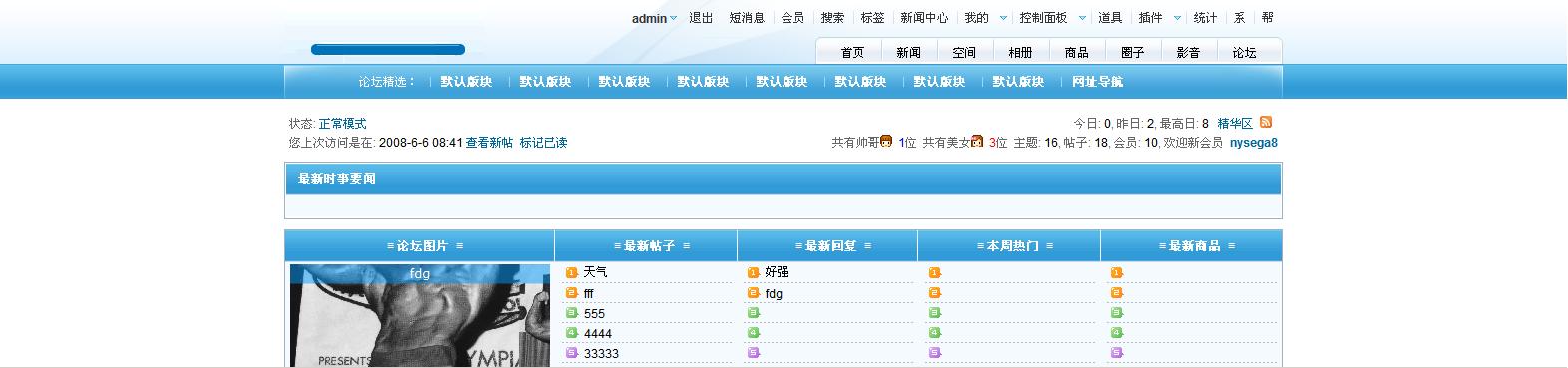
Task: Open the latest reply 好强
Action: (x=777, y=272)
